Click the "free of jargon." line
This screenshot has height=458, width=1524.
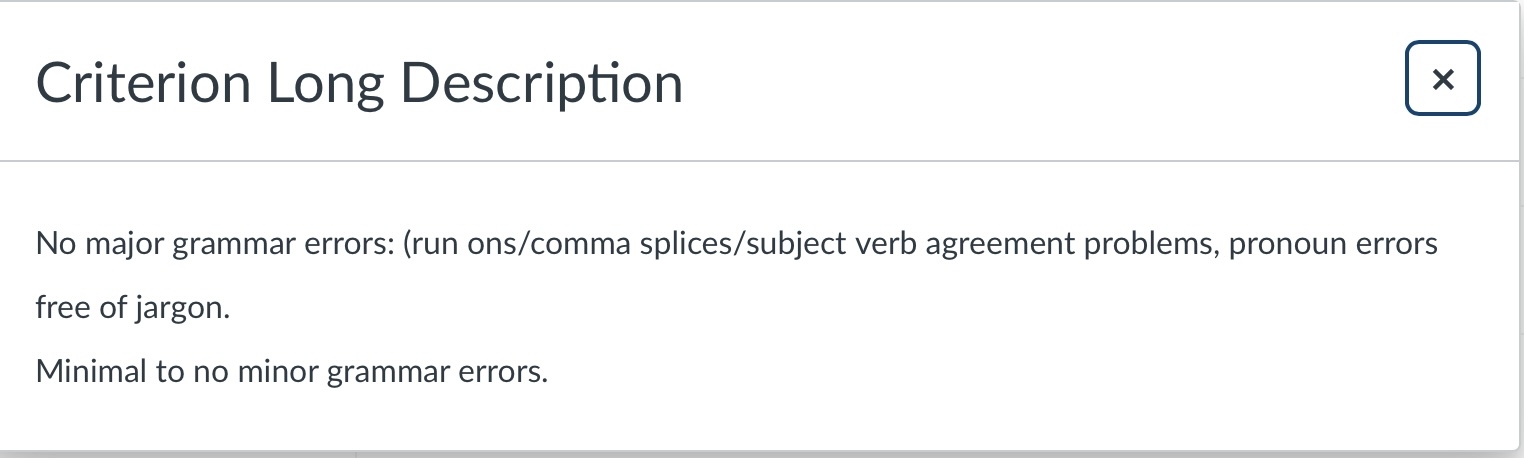click(133, 308)
